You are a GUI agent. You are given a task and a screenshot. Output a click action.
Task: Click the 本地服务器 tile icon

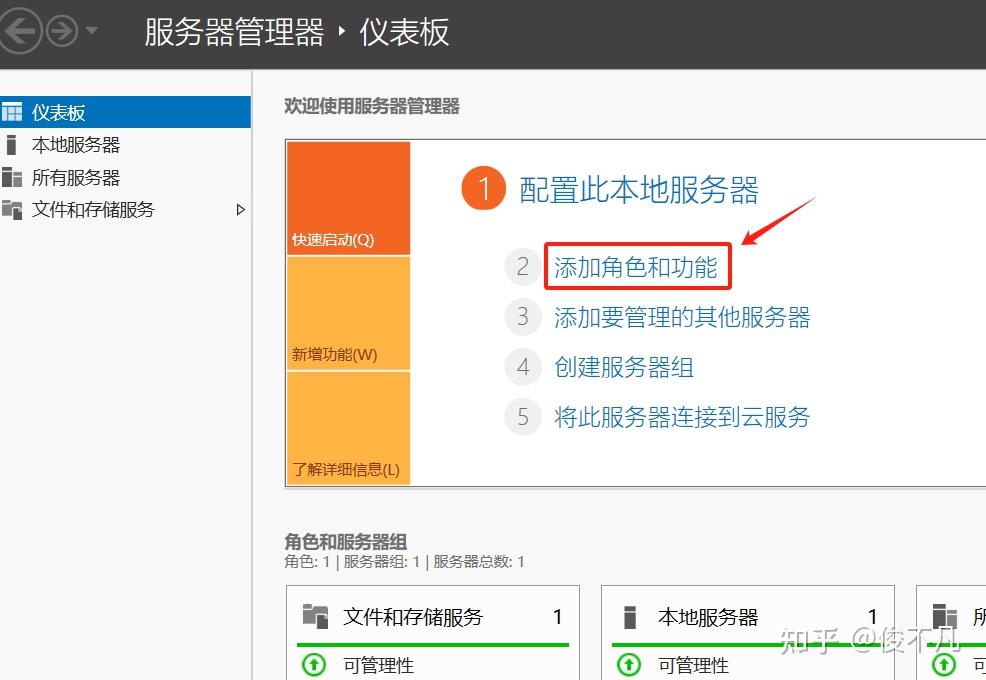[629, 617]
